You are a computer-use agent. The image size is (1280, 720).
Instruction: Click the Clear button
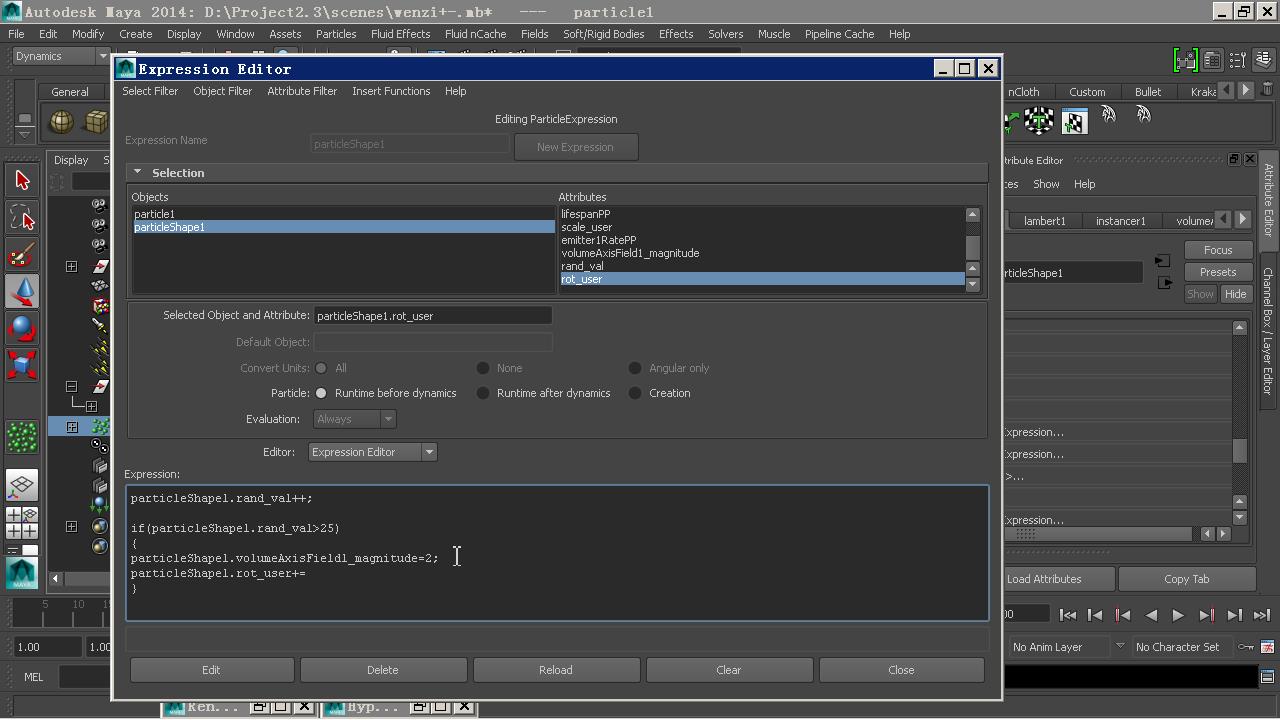tap(728, 670)
